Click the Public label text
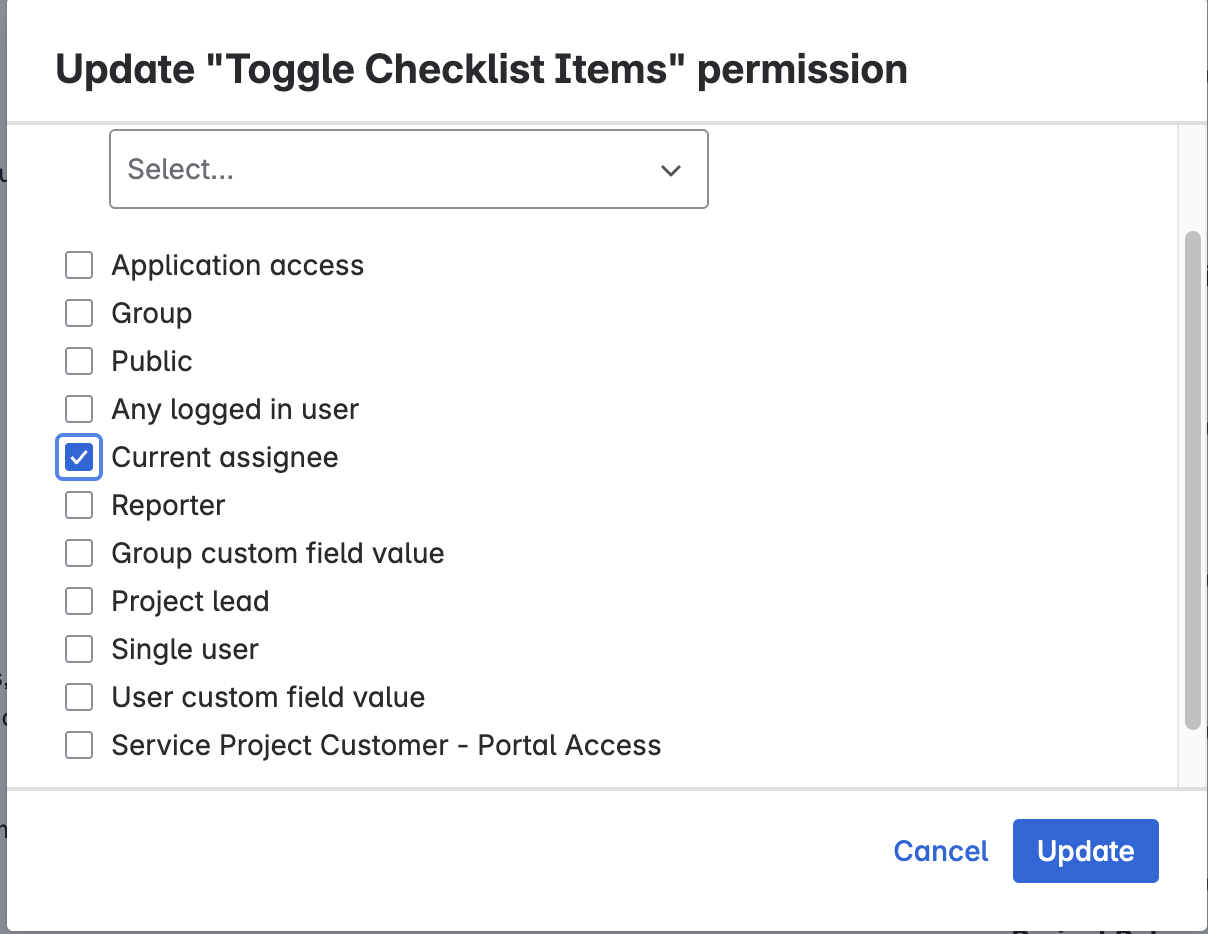This screenshot has height=934, width=1208. tap(152, 361)
